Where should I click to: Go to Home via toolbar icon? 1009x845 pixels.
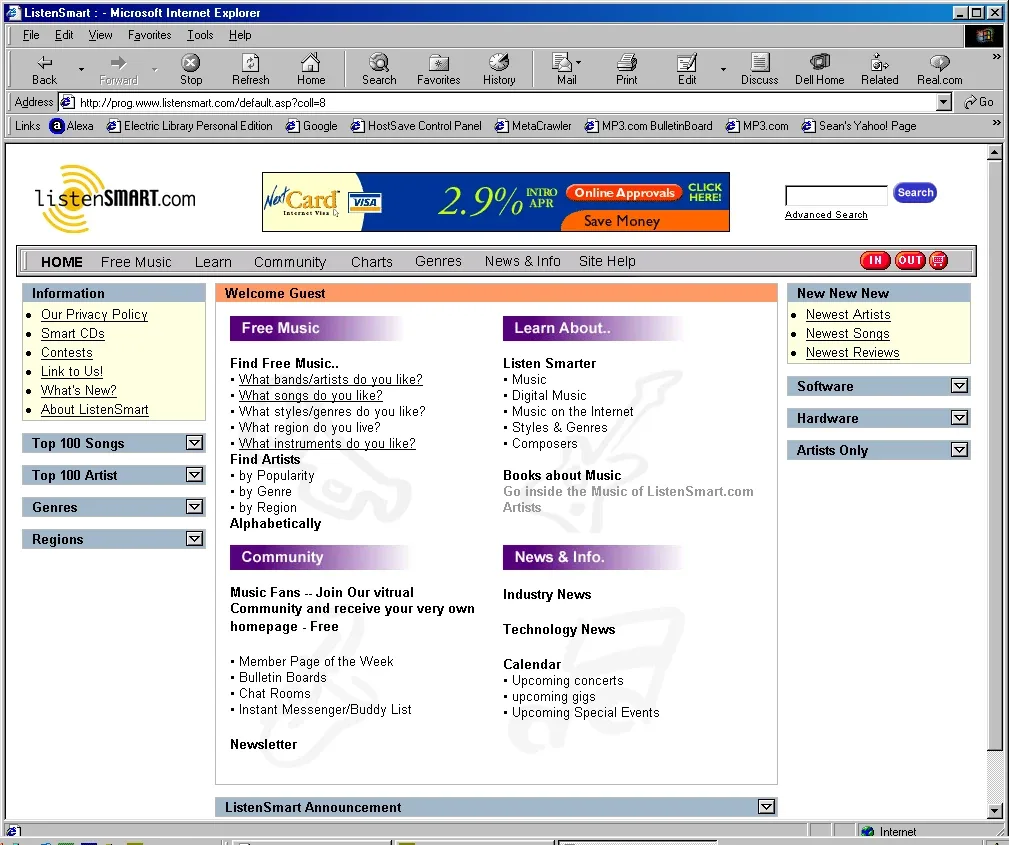click(x=311, y=70)
